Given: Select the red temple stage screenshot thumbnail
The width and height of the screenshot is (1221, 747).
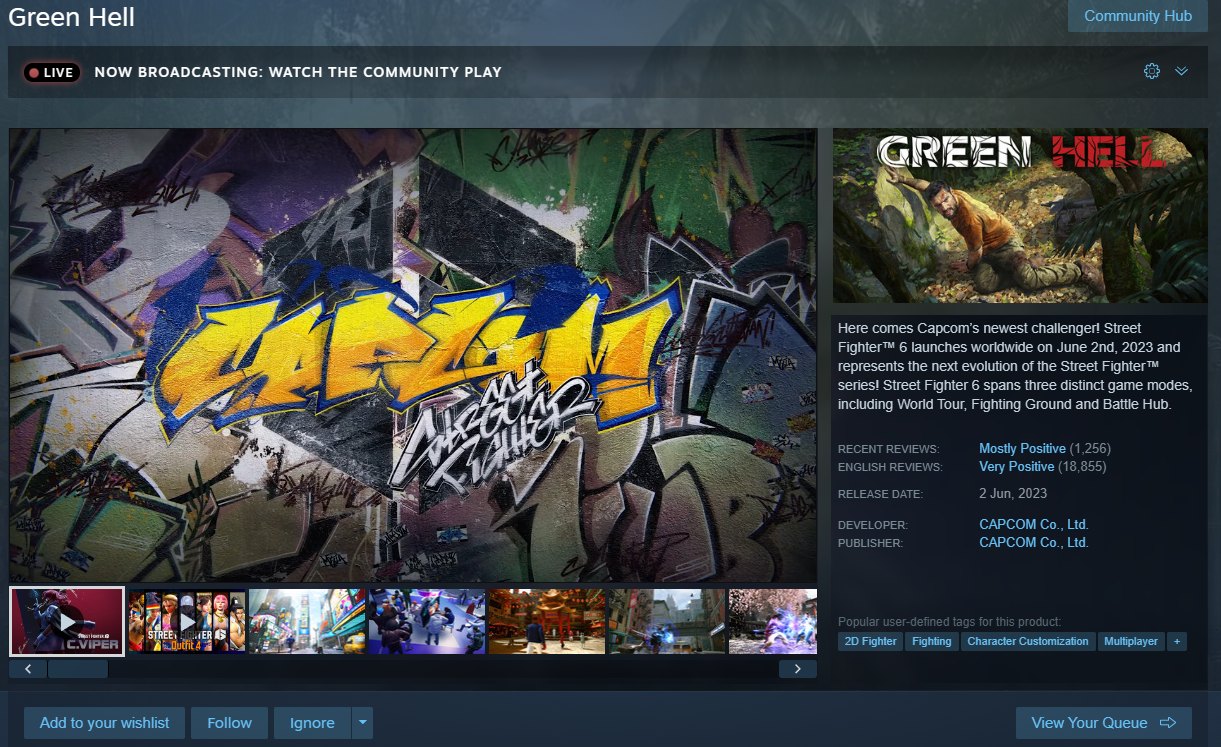Looking at the screenshot, I should (547, 621).
